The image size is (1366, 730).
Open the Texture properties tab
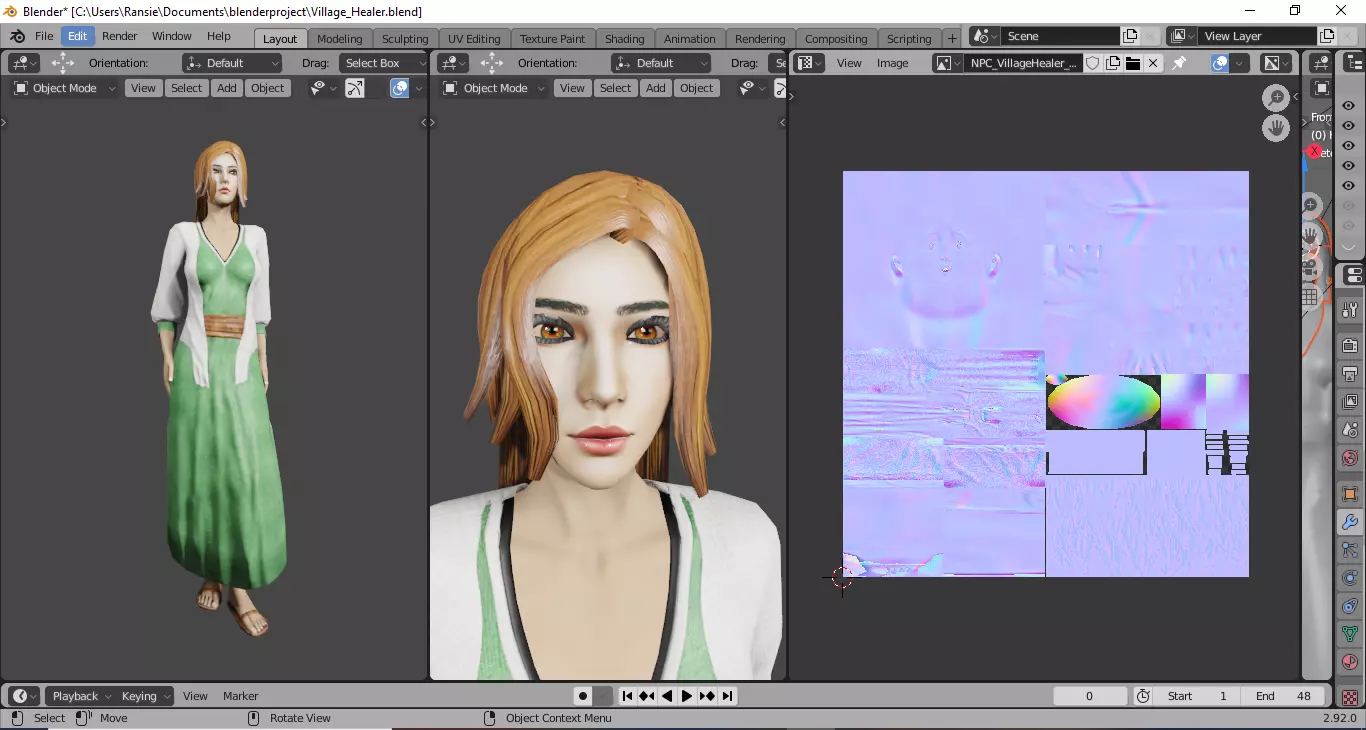pos(1350,697)
